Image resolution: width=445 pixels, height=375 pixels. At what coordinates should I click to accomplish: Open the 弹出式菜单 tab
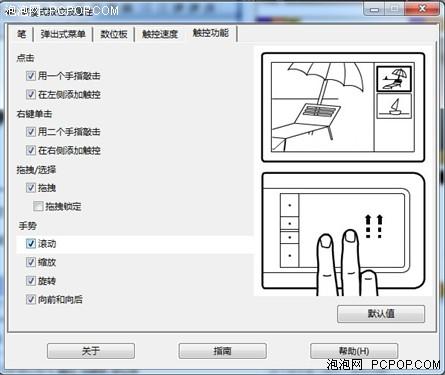point(63,34)
